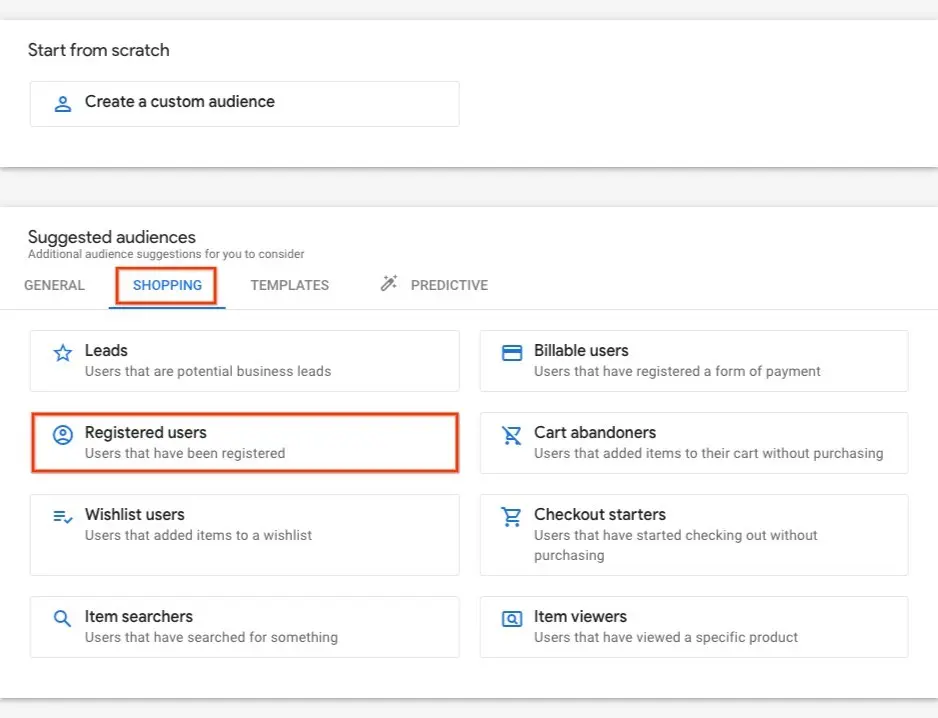Click the payment card icon beside Billable users

[512, 352]
